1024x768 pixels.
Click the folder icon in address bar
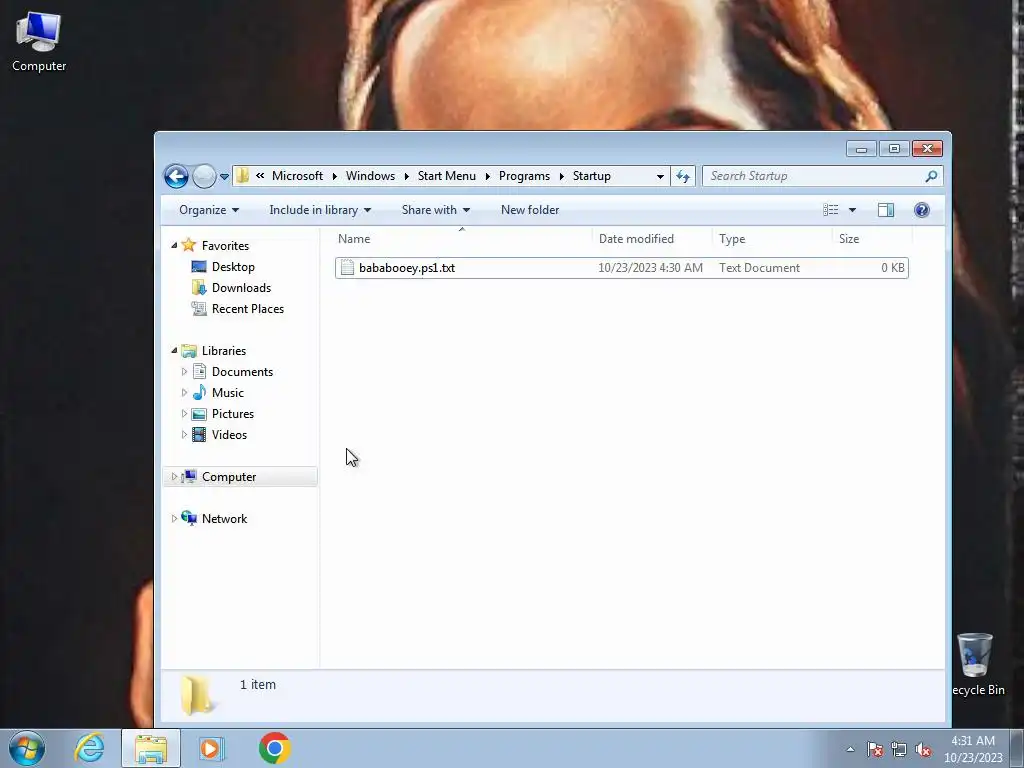pyautogui.click(x=243, y=176)
